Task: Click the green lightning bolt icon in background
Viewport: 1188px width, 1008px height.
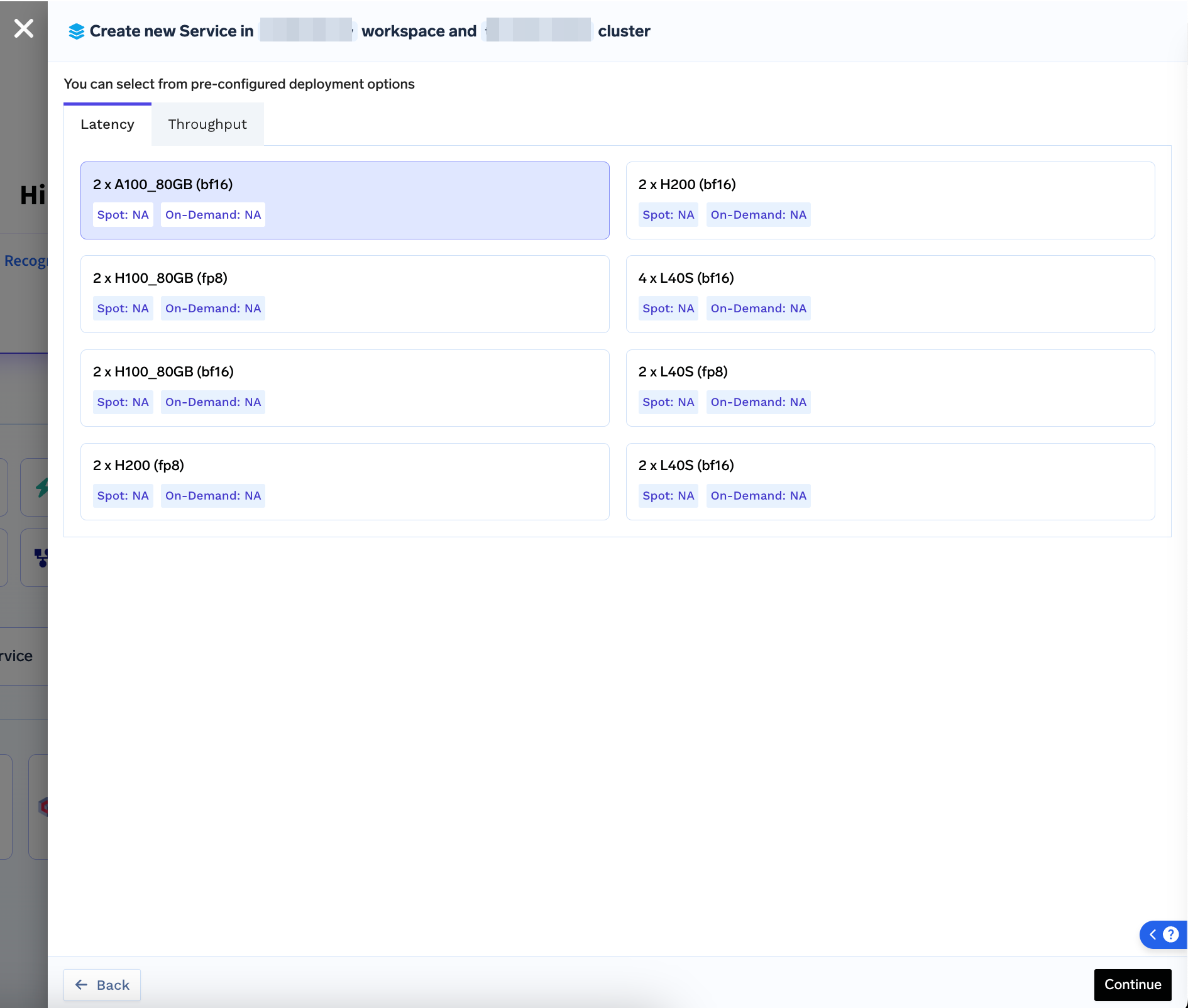Action: tap(43, 487)
